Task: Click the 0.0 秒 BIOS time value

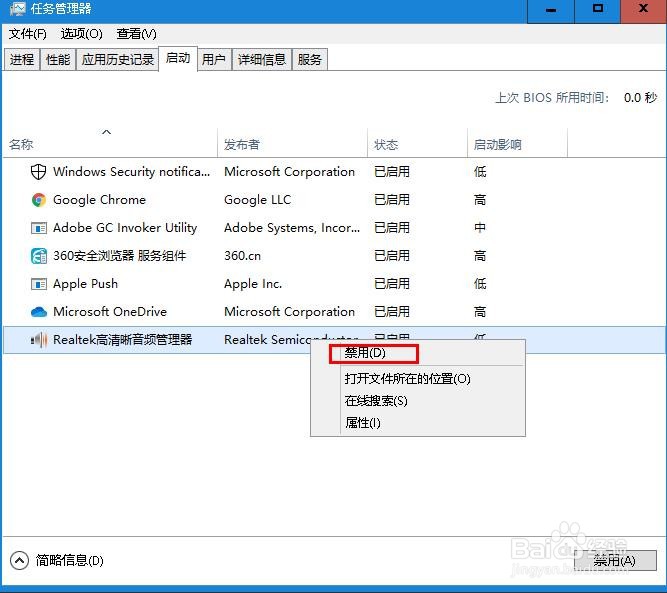Action: 640,98
